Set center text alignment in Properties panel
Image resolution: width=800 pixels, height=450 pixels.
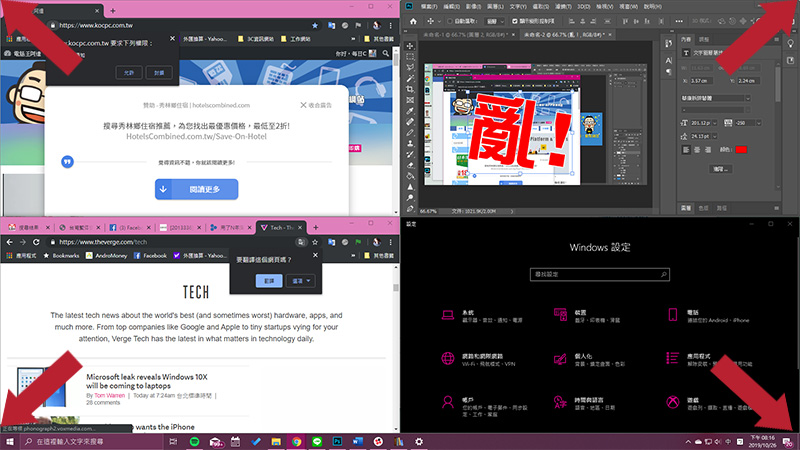697,149
